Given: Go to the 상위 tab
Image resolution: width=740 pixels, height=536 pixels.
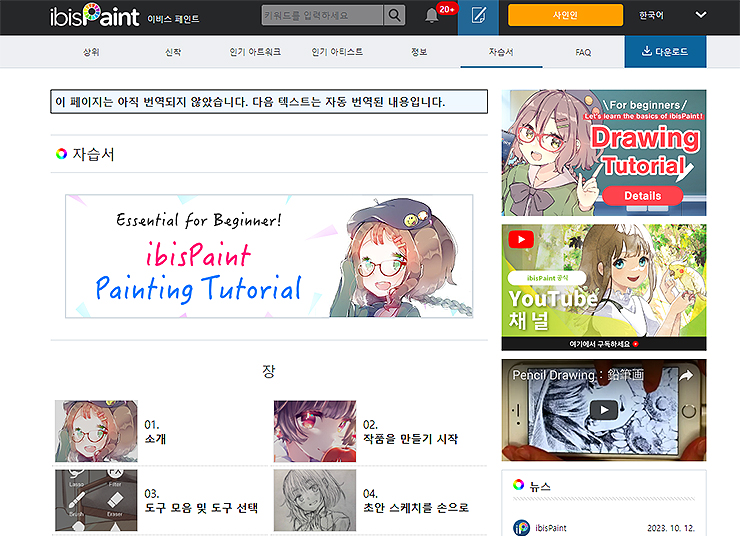Looking at the screenshot, I should pos(91,52).
